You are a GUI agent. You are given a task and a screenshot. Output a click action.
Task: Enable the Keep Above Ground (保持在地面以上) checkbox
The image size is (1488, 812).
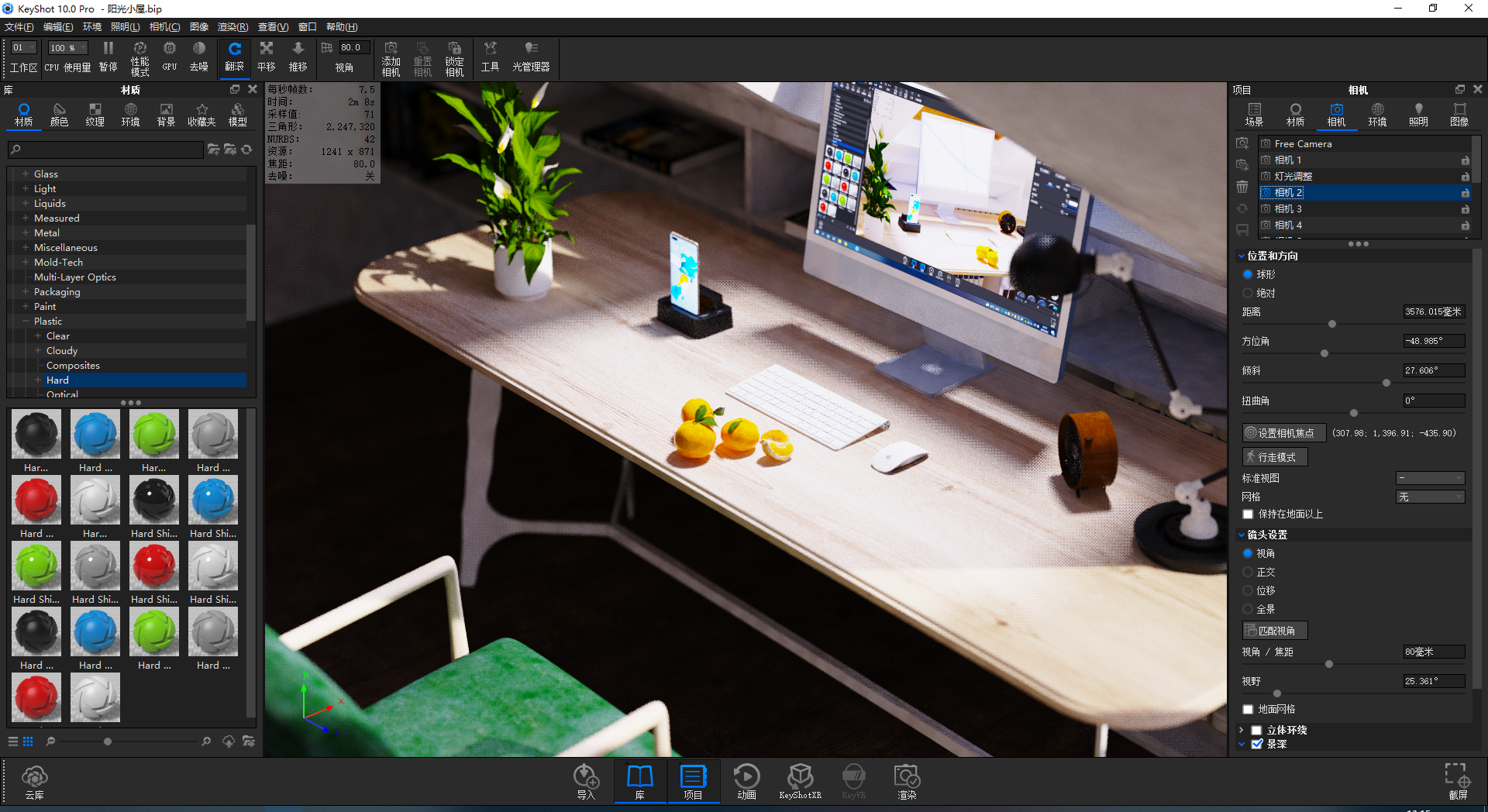click(1248, 514)
